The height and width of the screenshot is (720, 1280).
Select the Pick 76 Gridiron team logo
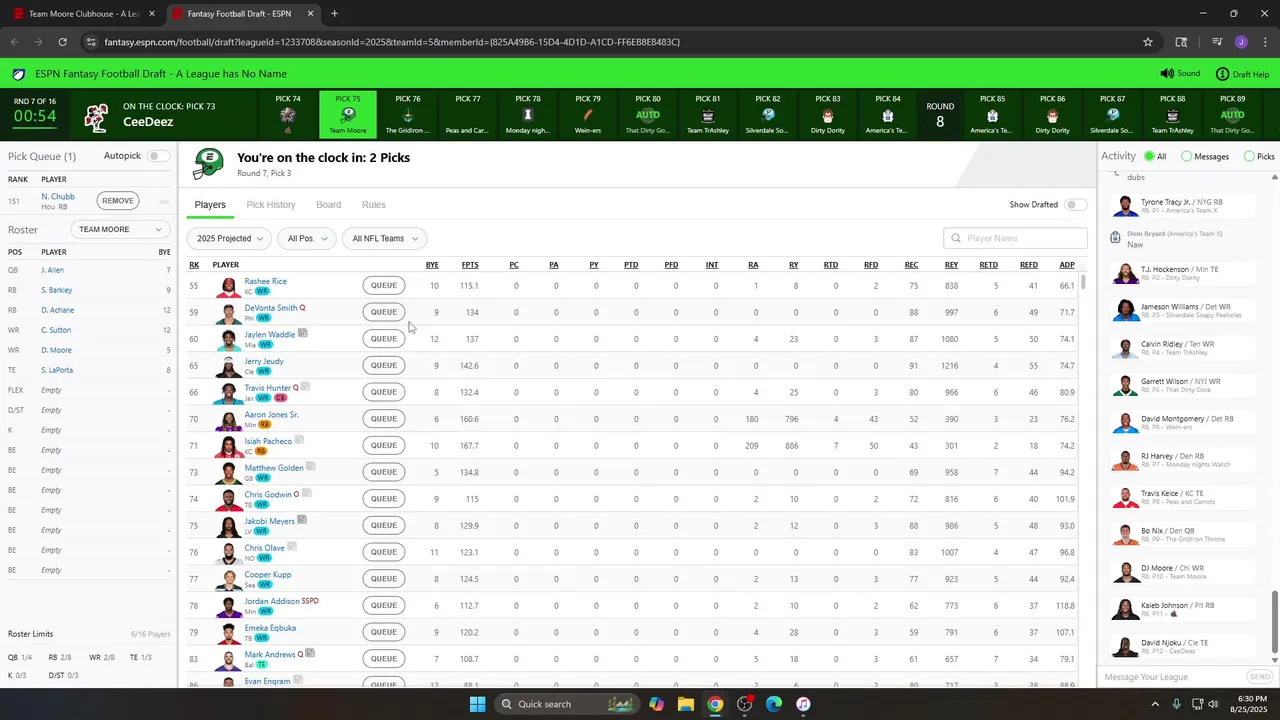click(408, 116)
